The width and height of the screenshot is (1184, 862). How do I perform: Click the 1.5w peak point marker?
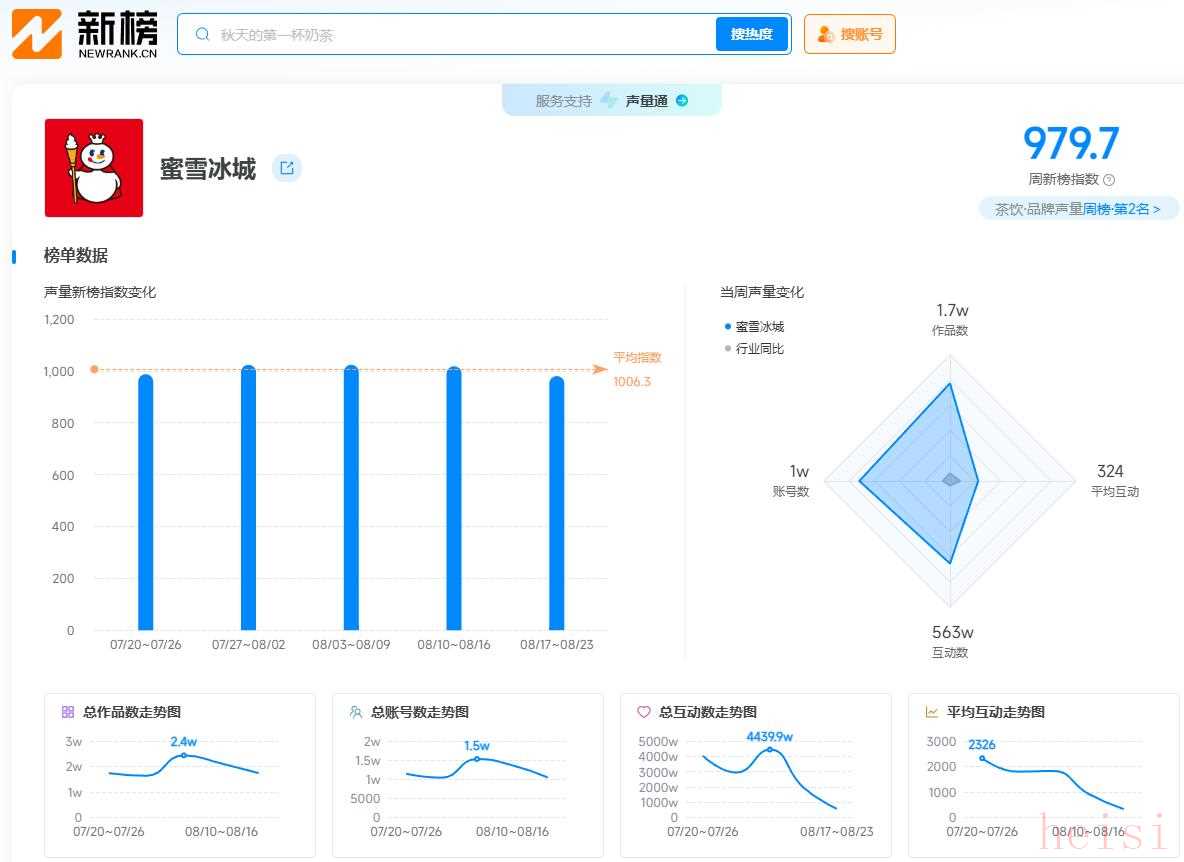tap(476, 759)
